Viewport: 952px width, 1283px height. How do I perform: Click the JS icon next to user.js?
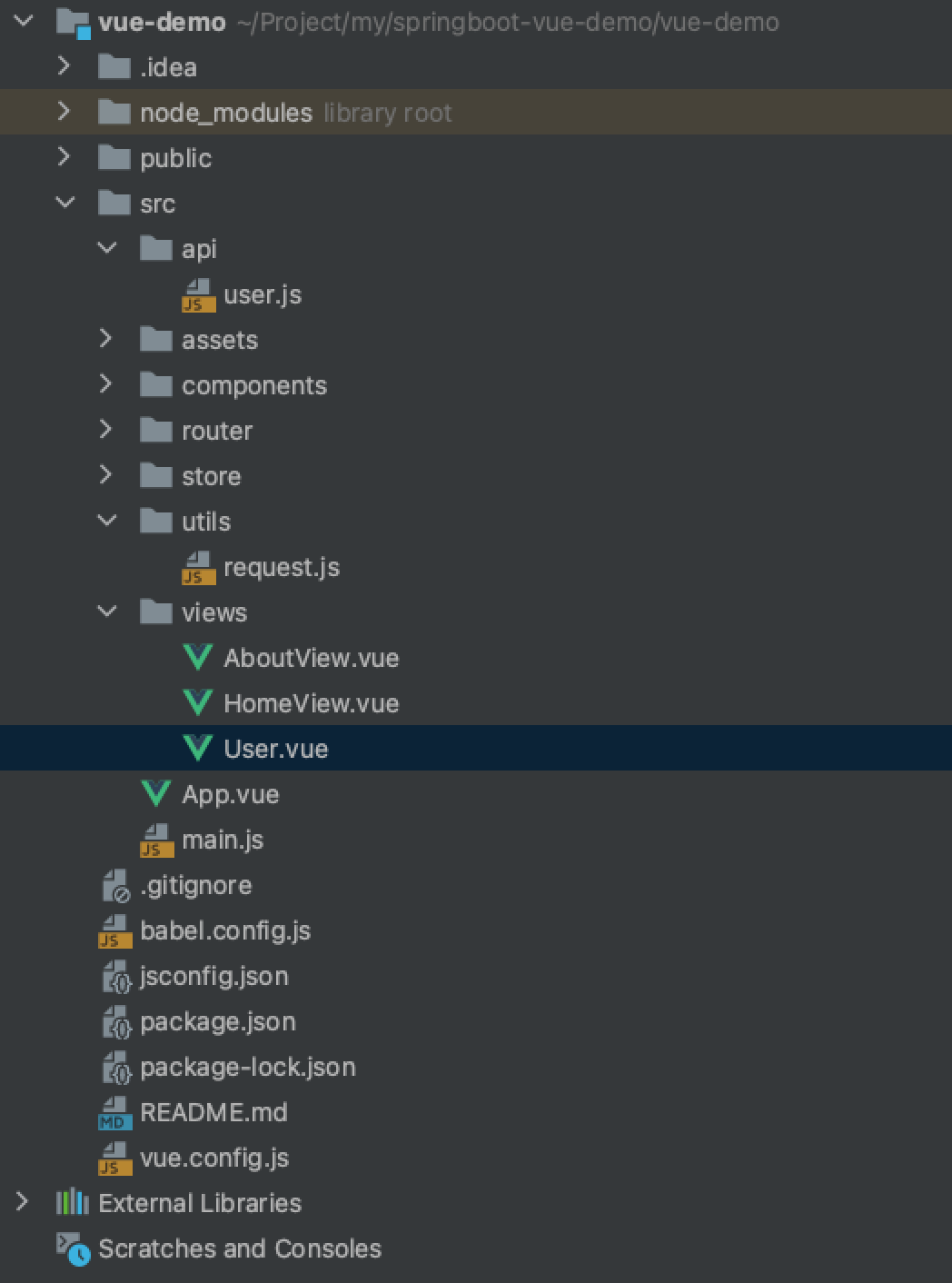197,295
